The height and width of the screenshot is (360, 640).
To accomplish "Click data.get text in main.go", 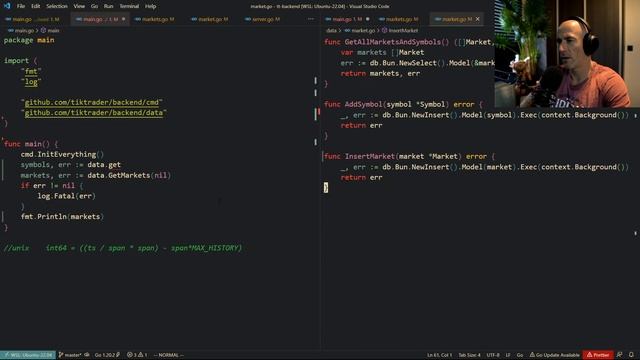I will coord(104,165).
